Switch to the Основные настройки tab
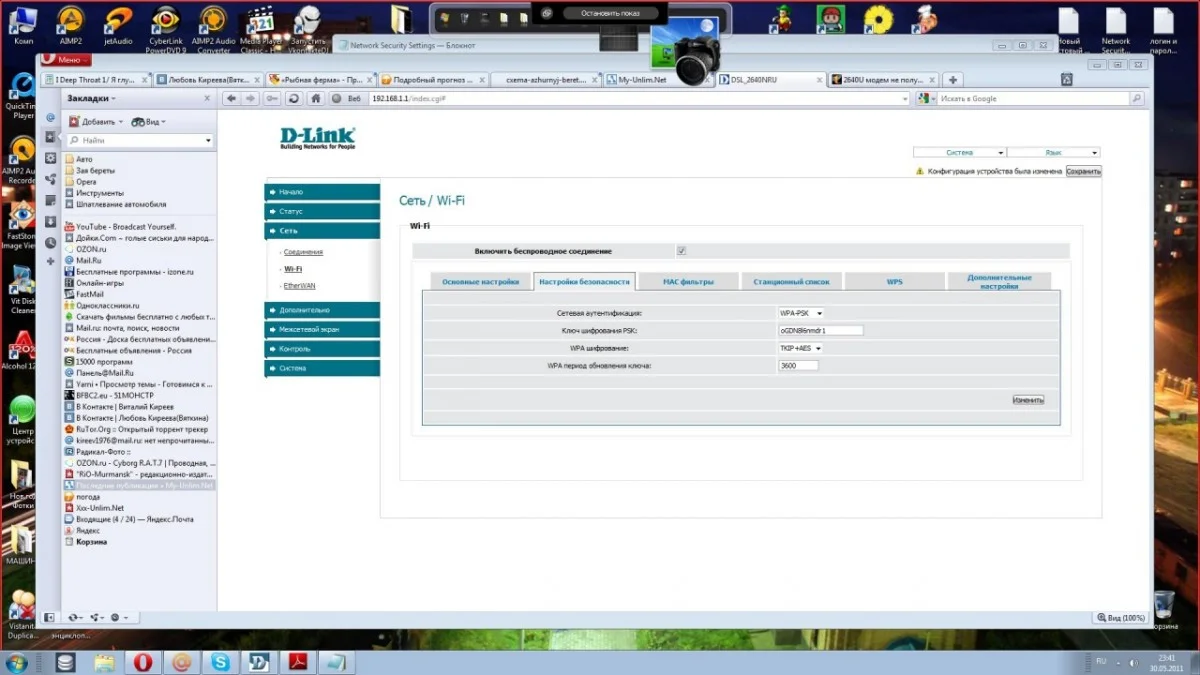Image resolution: width=1200 pixels, height=675 pixels. click(x=480, y=282)
